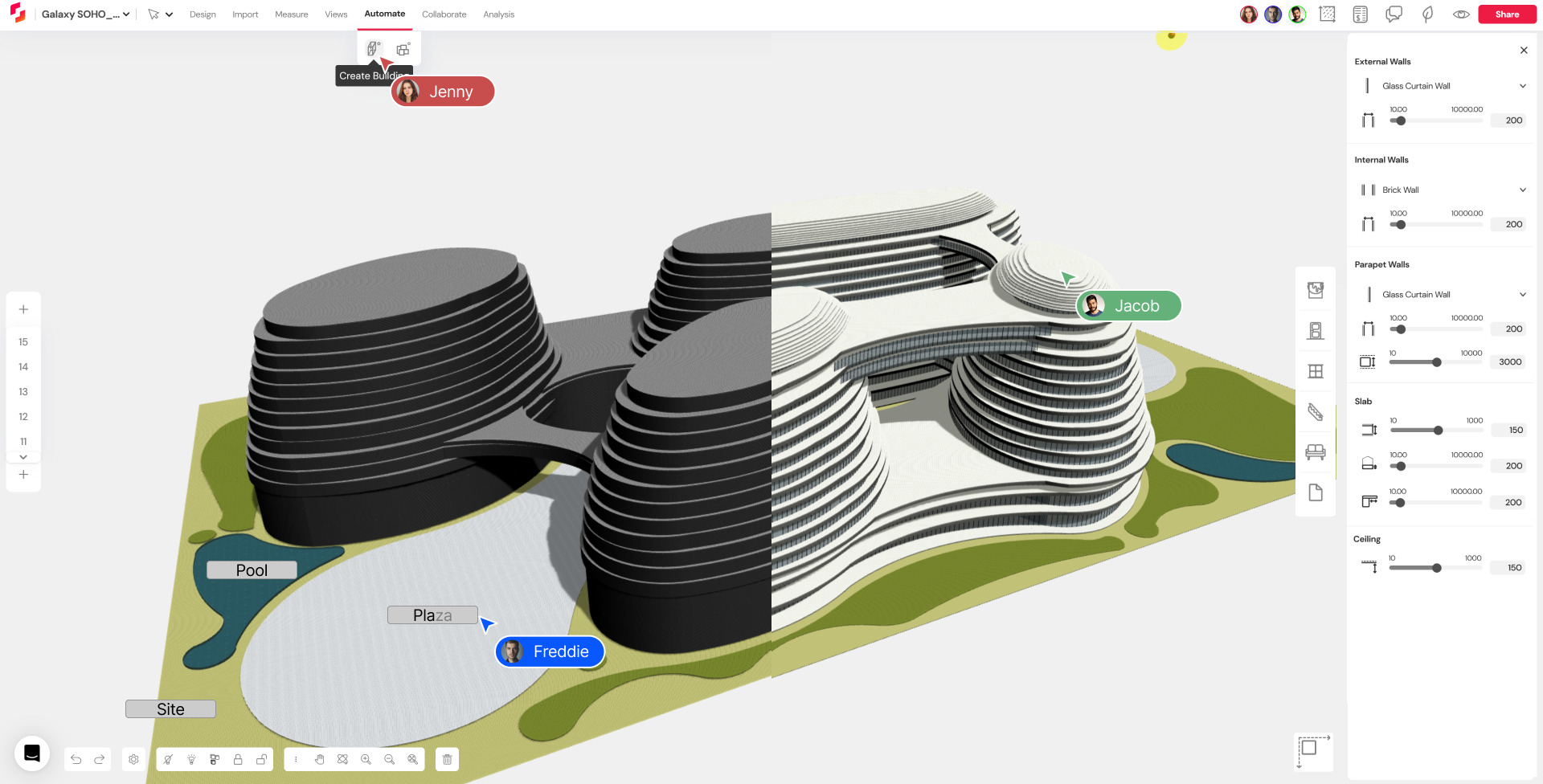The image size is (1543, 784).
Task: Open the Measure menu
Action: (292, 14)
